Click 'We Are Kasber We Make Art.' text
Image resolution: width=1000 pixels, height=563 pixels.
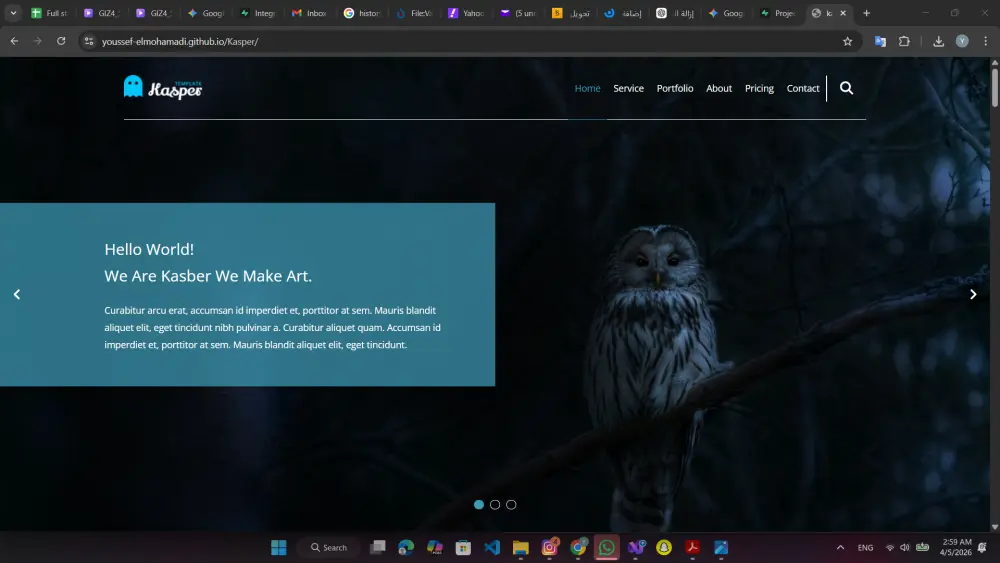(208, 276)
